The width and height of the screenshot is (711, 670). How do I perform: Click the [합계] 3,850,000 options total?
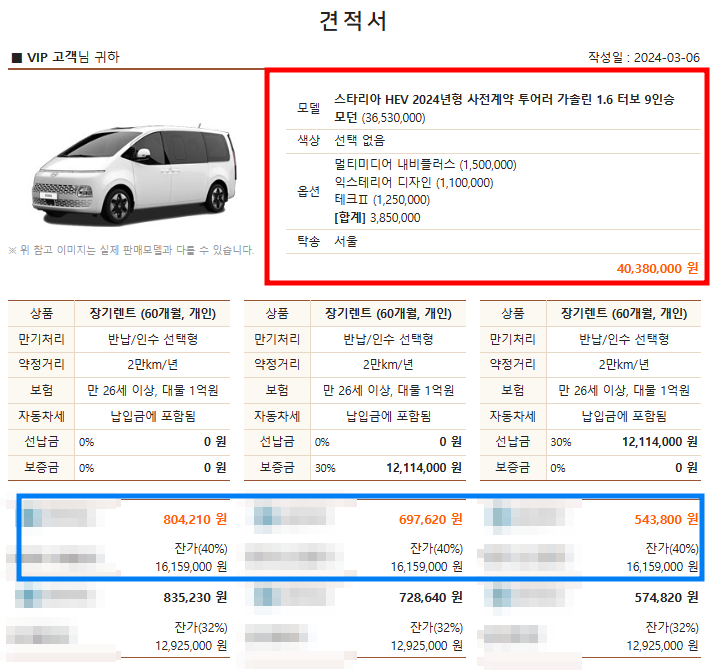point(377,218)
